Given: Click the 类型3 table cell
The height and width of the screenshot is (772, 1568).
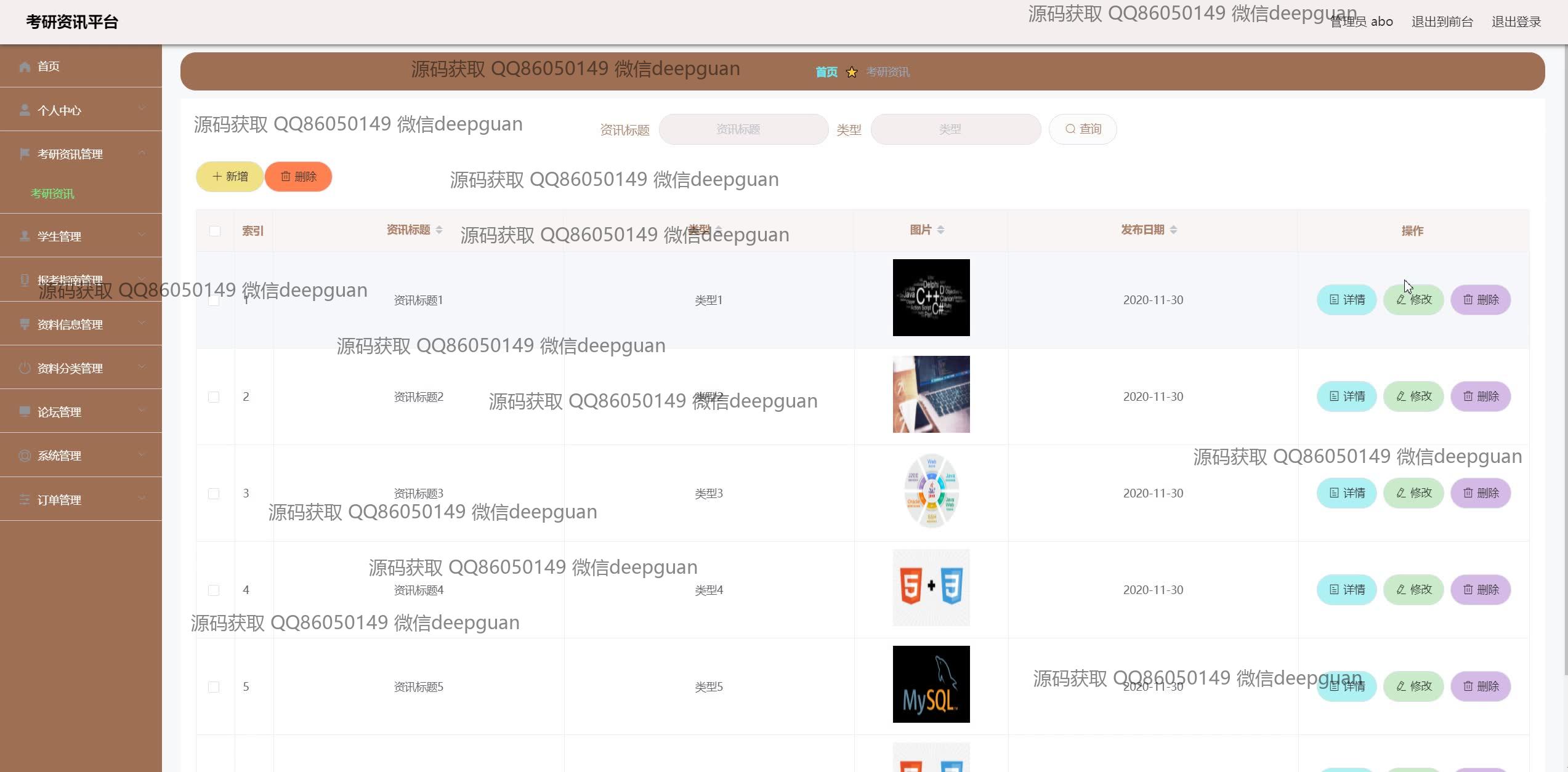Looking at the screenshot, I should pyautogui.click(x=709, y=494).
